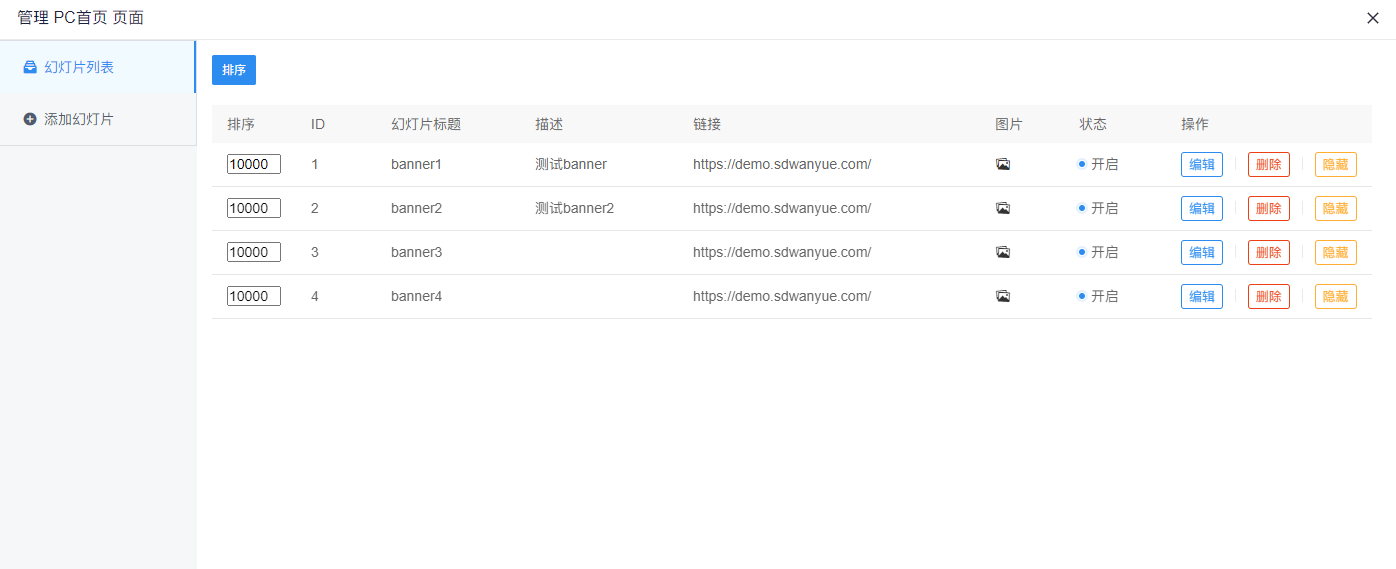This screenshot has width=1396, height=569.
Task: Click the image icon for banner1
Action: (x=1003, y=164)
